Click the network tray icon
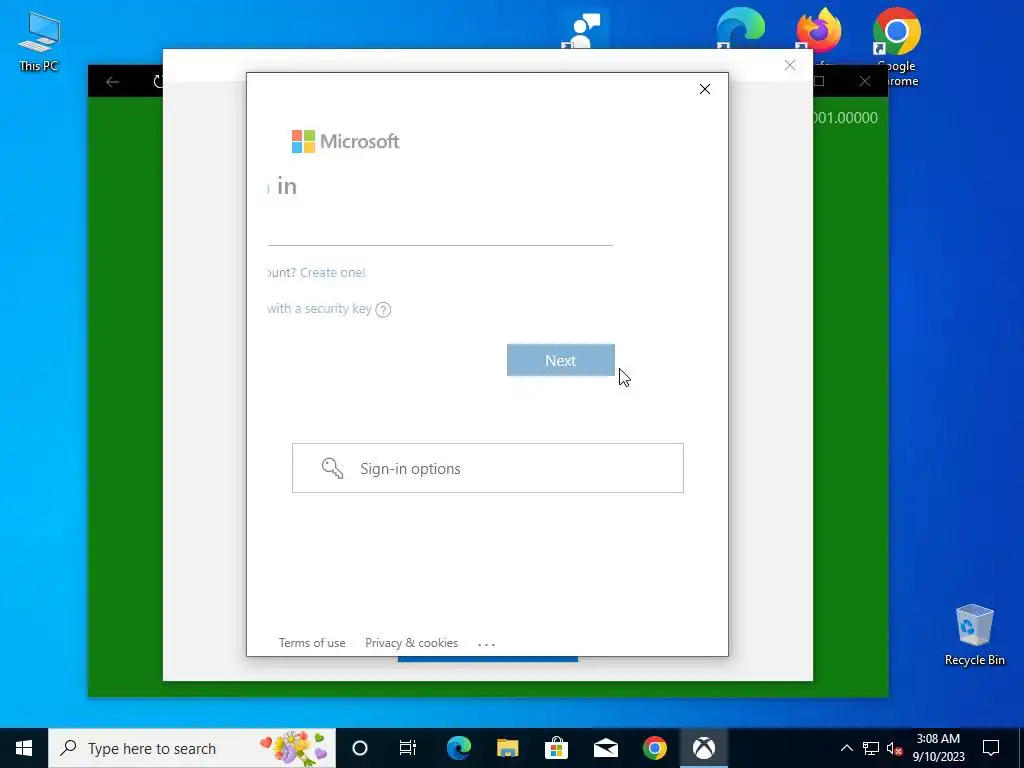The height and width of the screenshot is (768, 1024). click(x=871, y=748)
